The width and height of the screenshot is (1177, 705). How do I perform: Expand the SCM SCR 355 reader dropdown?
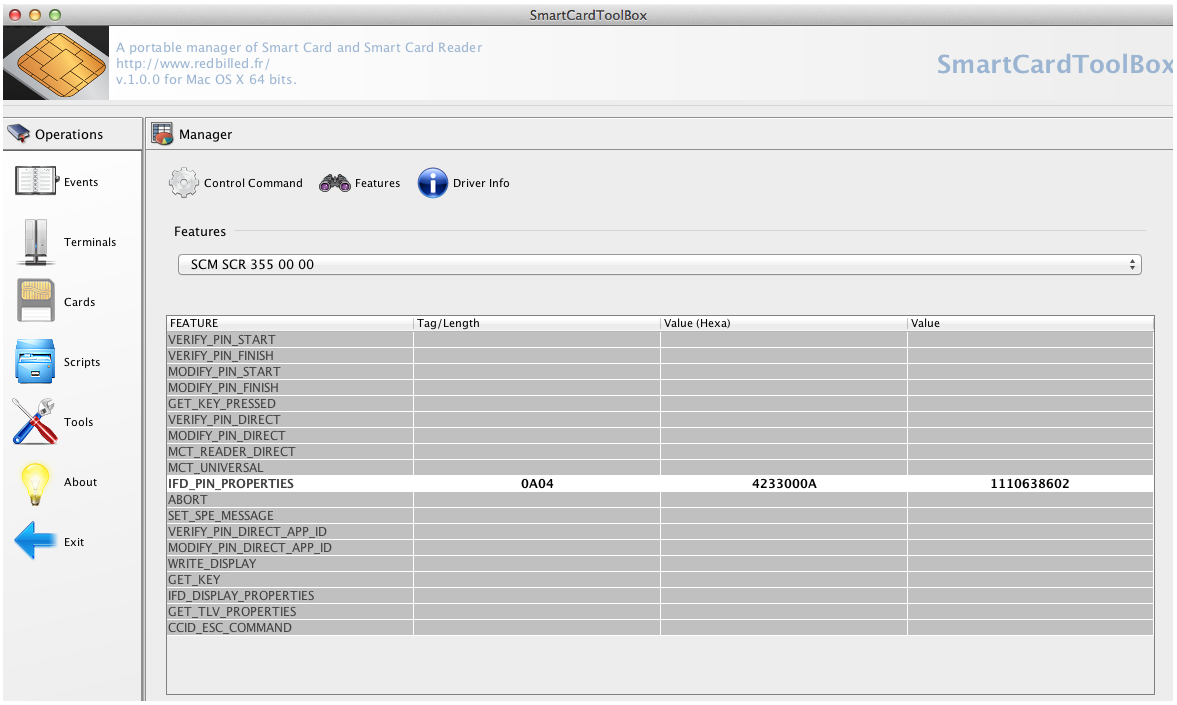(659, 265)
